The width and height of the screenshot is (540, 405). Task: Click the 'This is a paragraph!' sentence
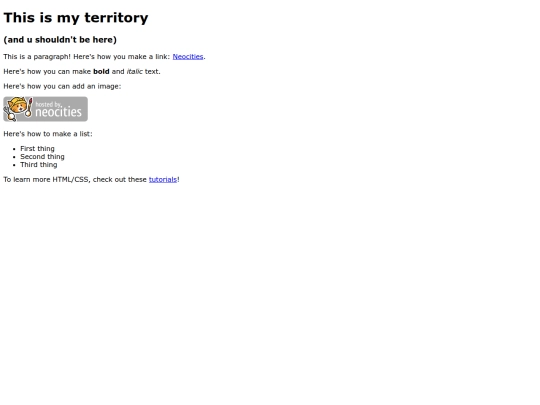[x=37, y=56]
